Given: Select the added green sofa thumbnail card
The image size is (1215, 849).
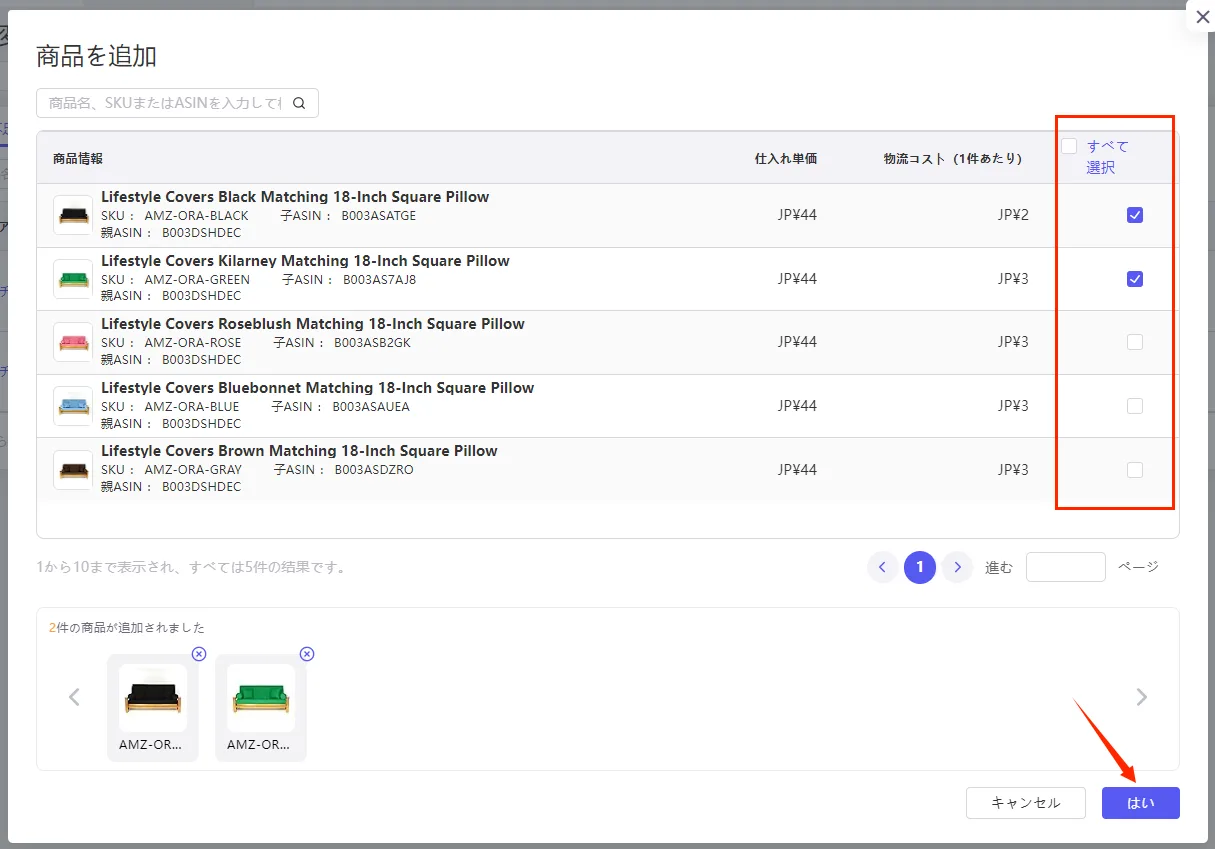Looking at the screenshot, I should point(261,708).
